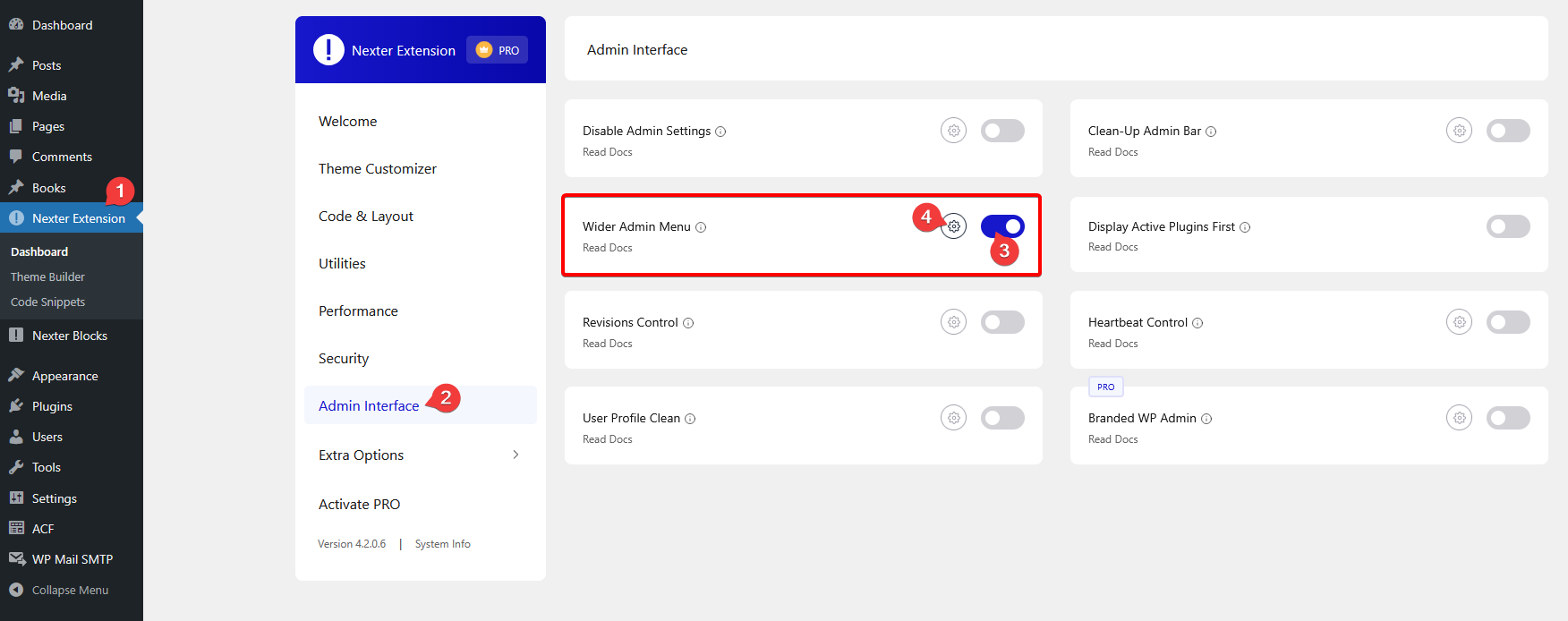Enable the Revisions Control toggle
1568x621 pixels.
(x=1002, y=321)
